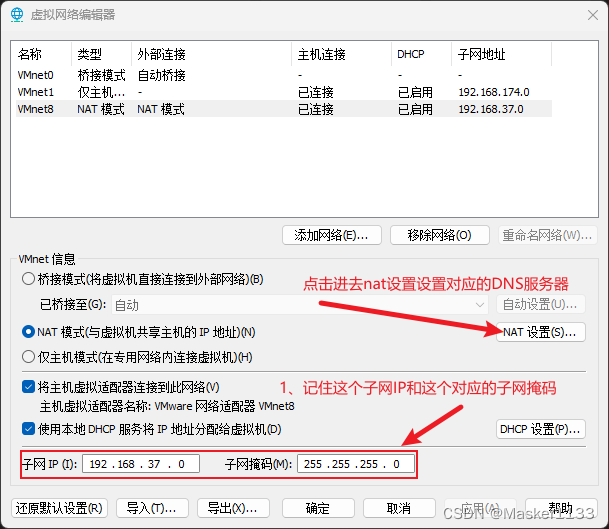Select the VMnet1 row
609x529 pixels.
pos(284,92)
